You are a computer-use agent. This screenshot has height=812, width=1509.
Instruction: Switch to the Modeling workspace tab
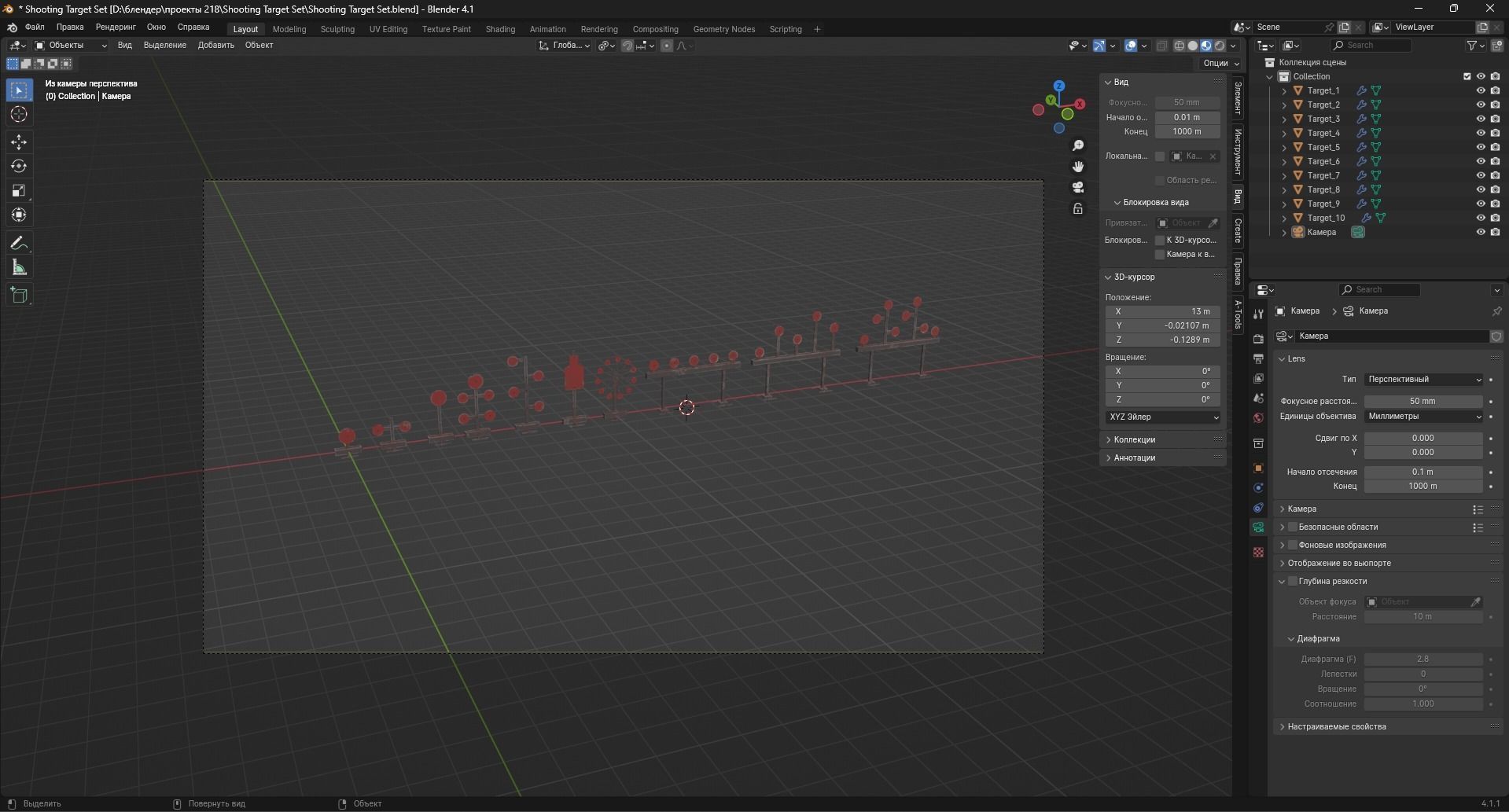tap(289, 29)
